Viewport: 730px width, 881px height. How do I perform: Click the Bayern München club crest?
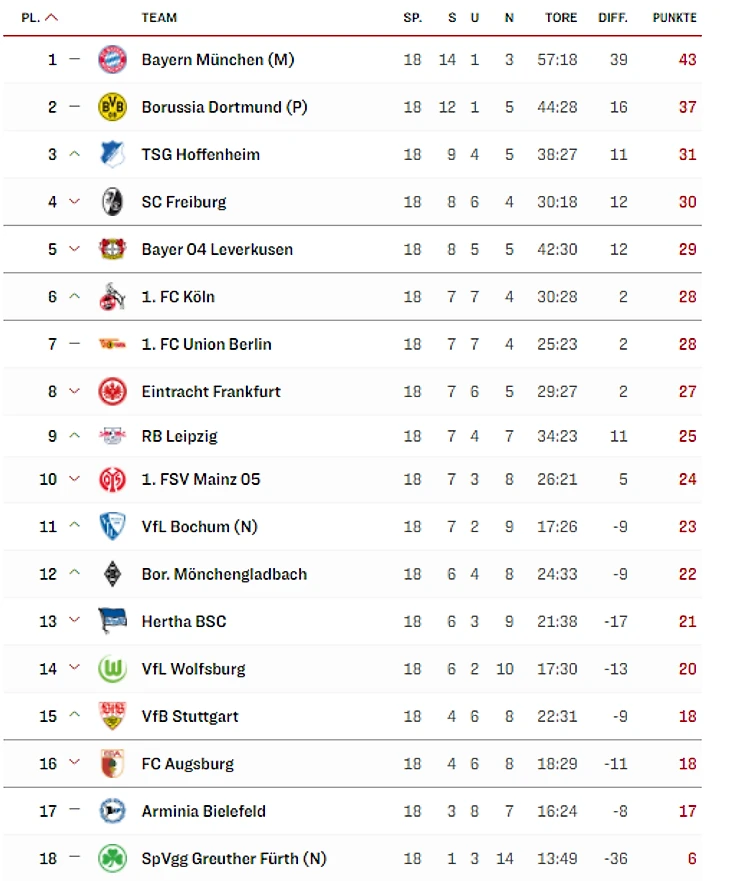(112, 60)
